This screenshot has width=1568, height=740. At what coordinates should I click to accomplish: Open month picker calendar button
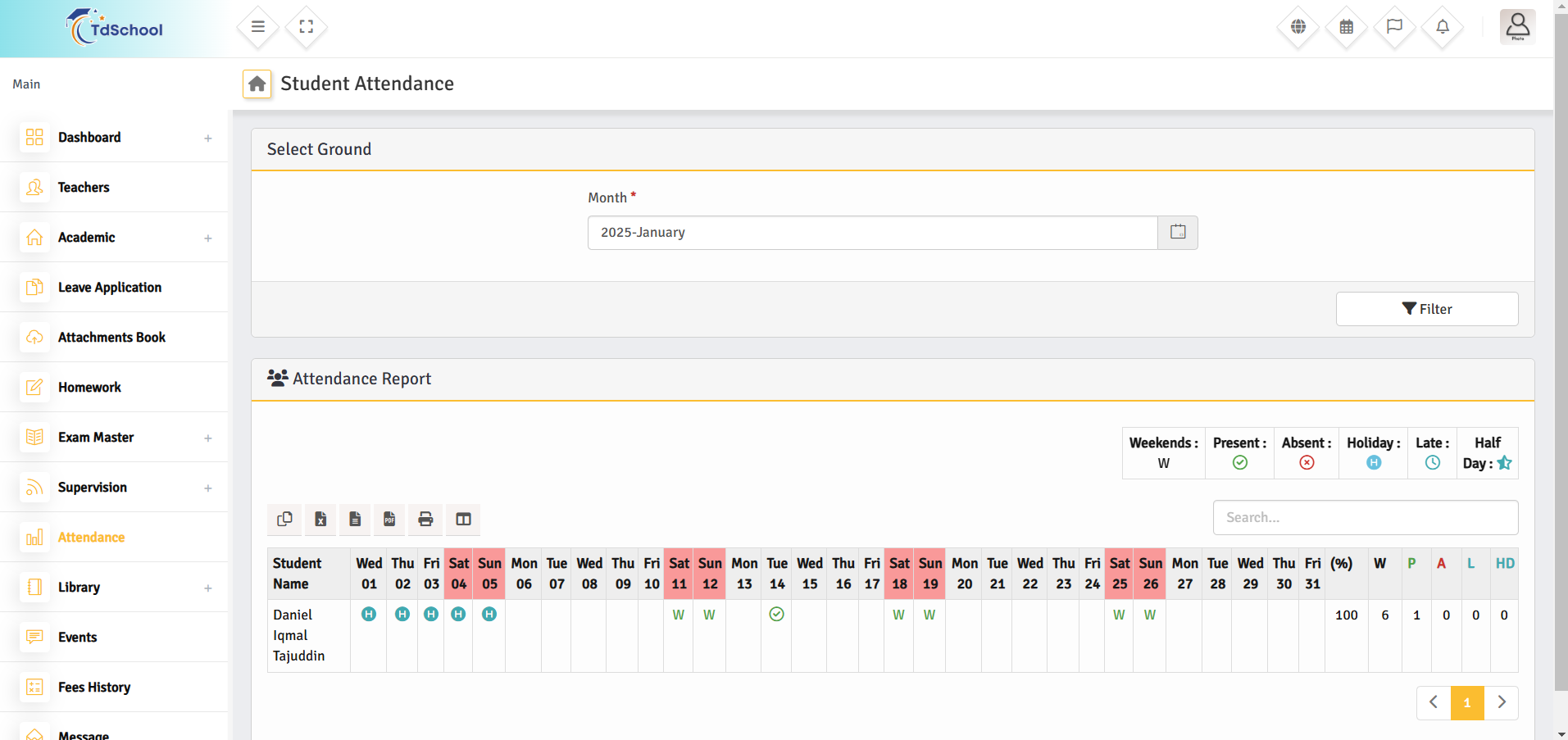(1177, 233)
